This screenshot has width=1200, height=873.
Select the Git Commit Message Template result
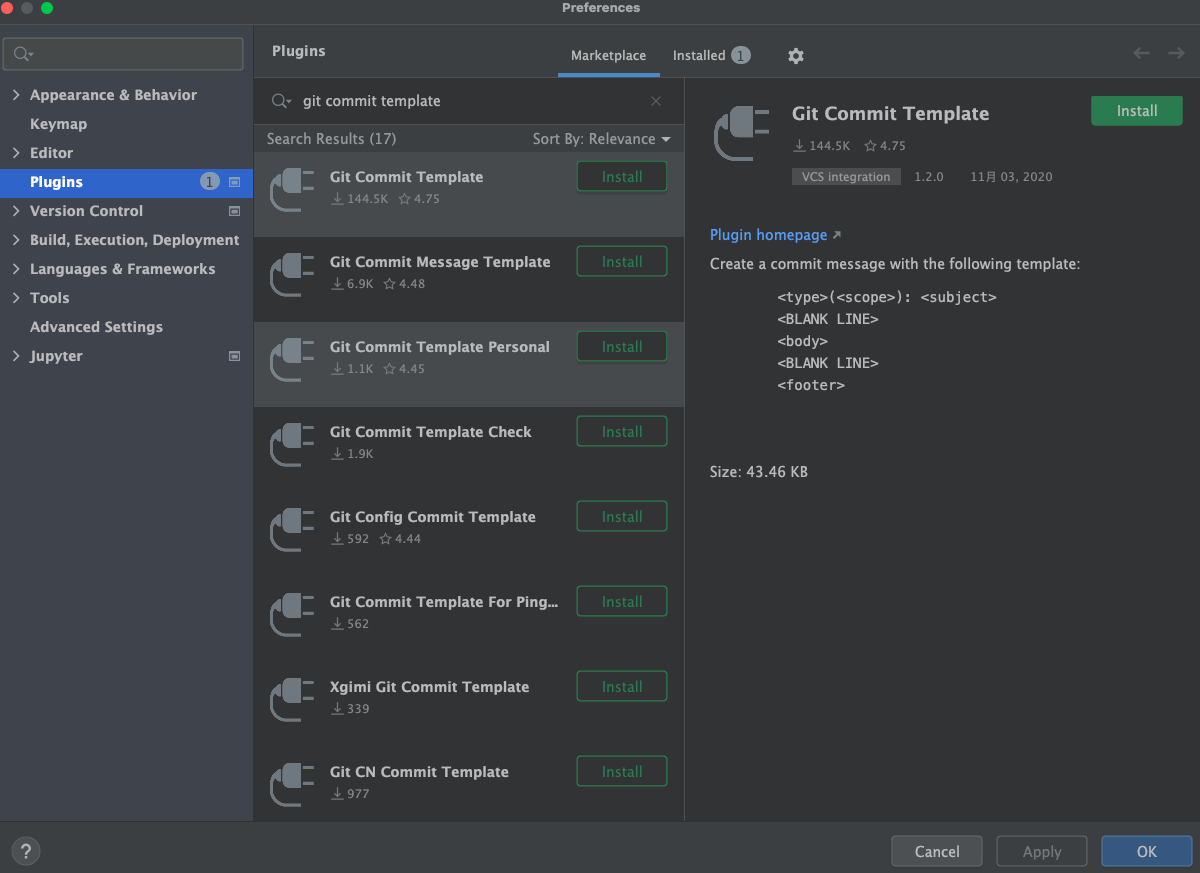point(469,279)
